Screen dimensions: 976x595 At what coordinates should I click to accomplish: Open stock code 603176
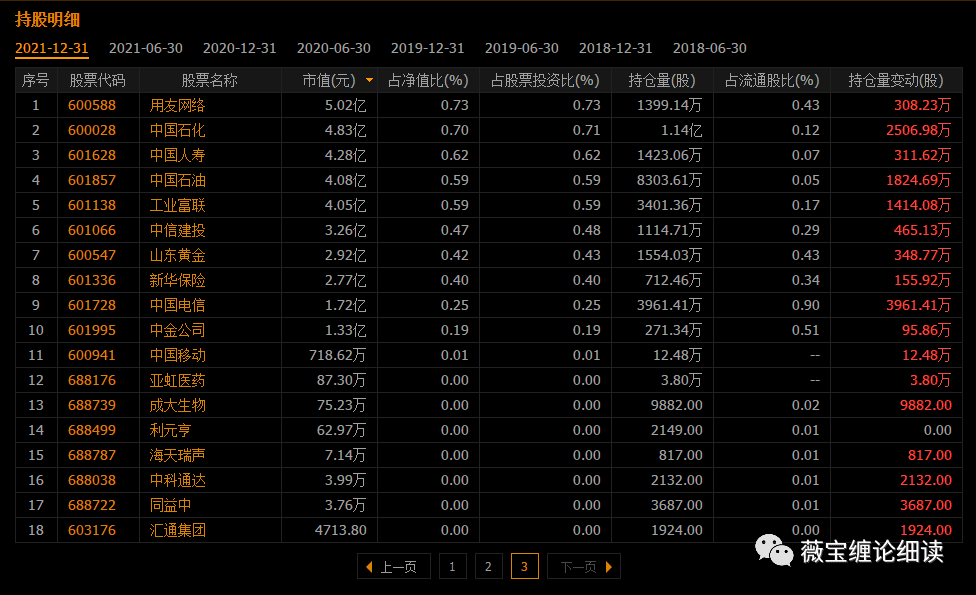click(x=92, y=530)
